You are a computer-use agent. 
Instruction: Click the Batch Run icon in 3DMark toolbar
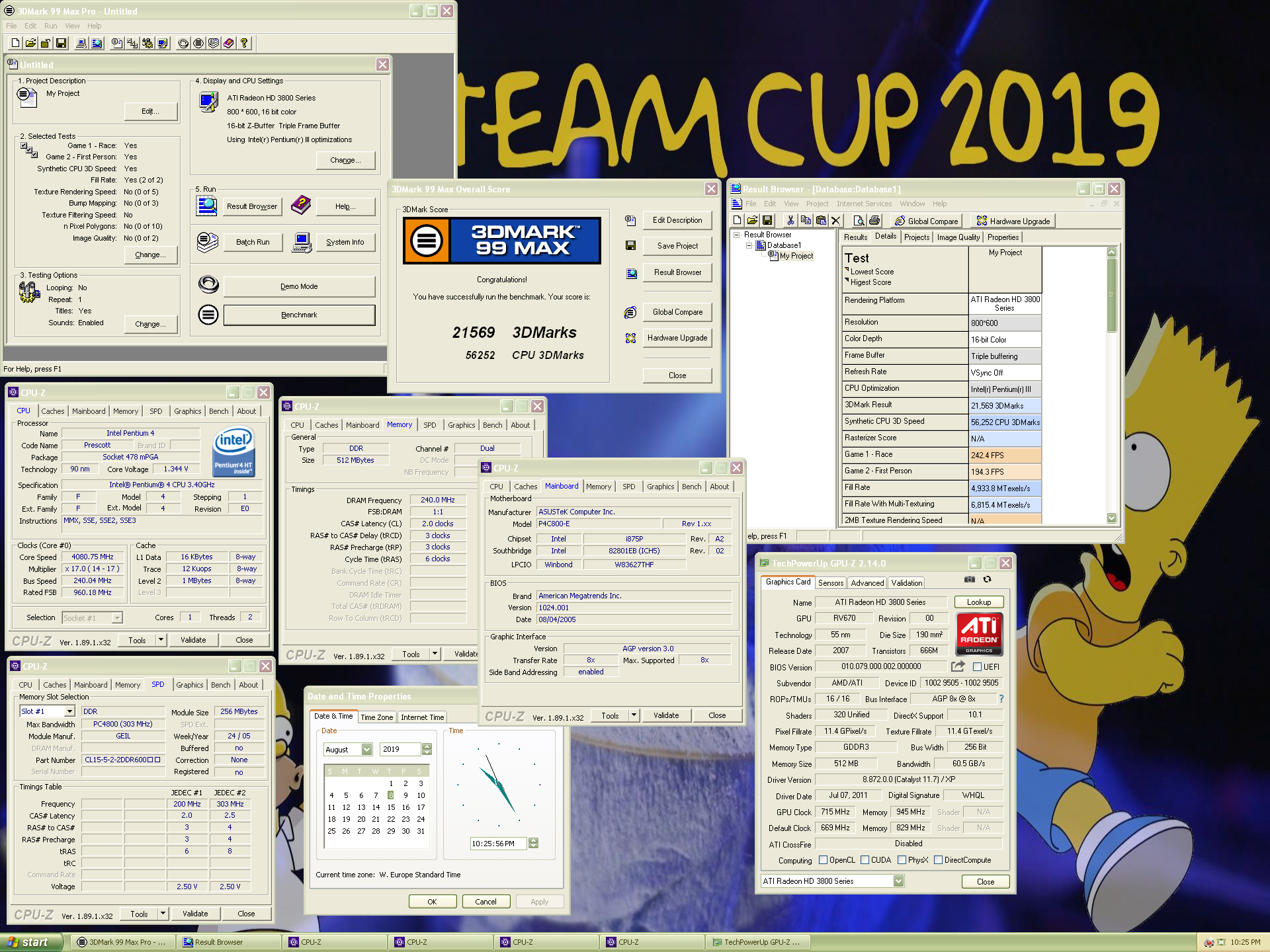[214, 43]
